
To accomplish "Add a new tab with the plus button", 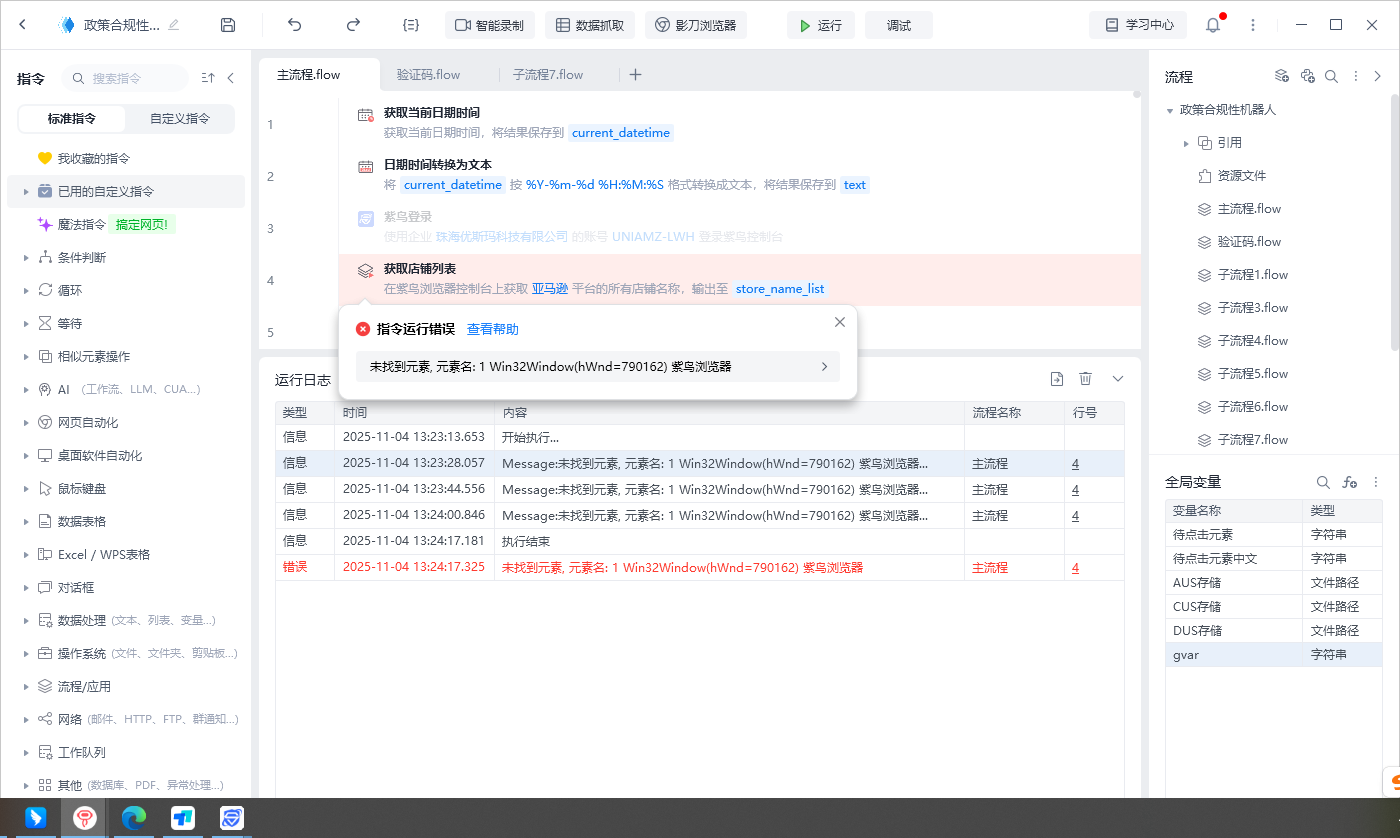I will pos(635,74).
